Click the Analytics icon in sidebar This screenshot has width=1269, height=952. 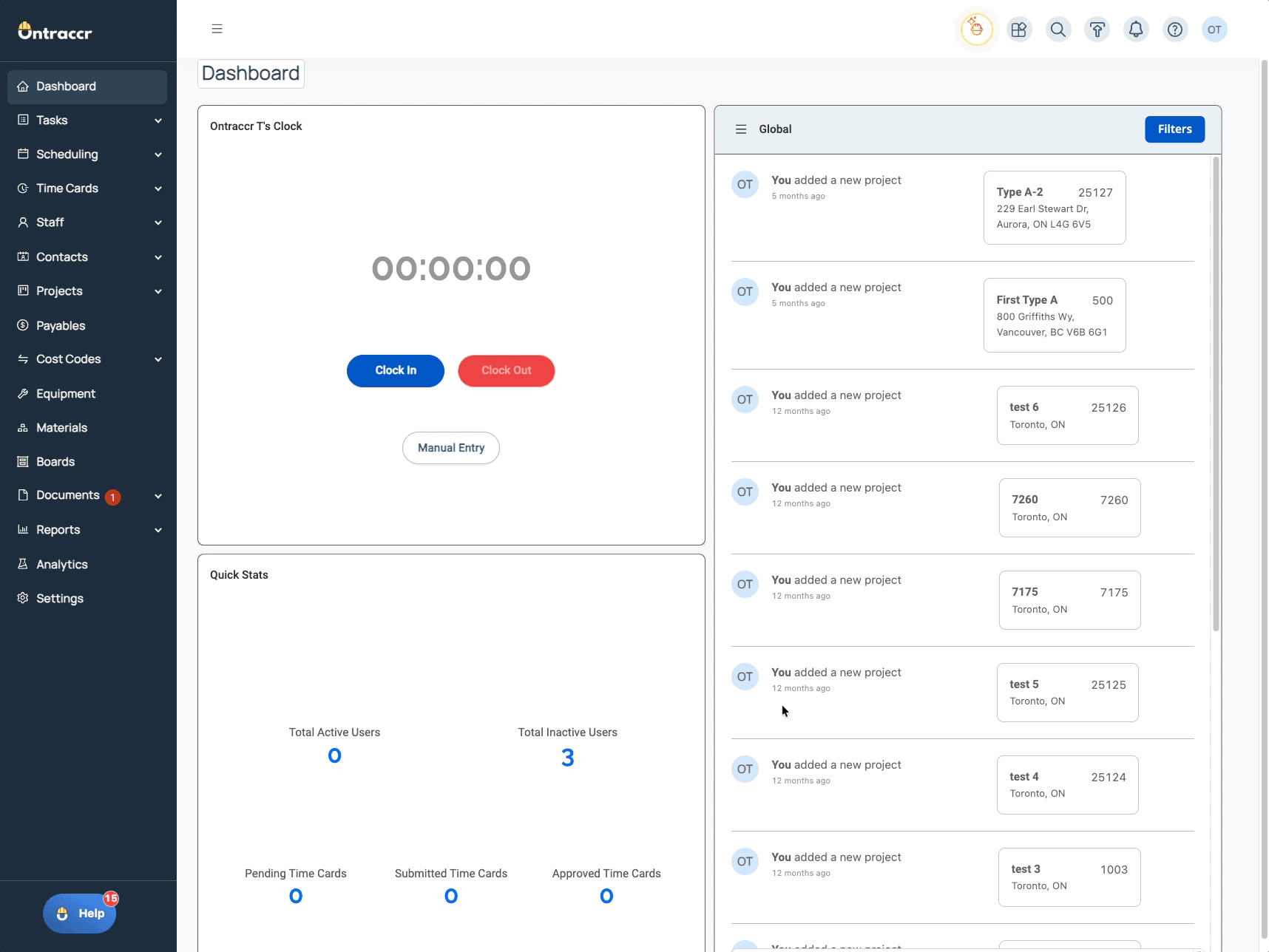click(23, 564)
